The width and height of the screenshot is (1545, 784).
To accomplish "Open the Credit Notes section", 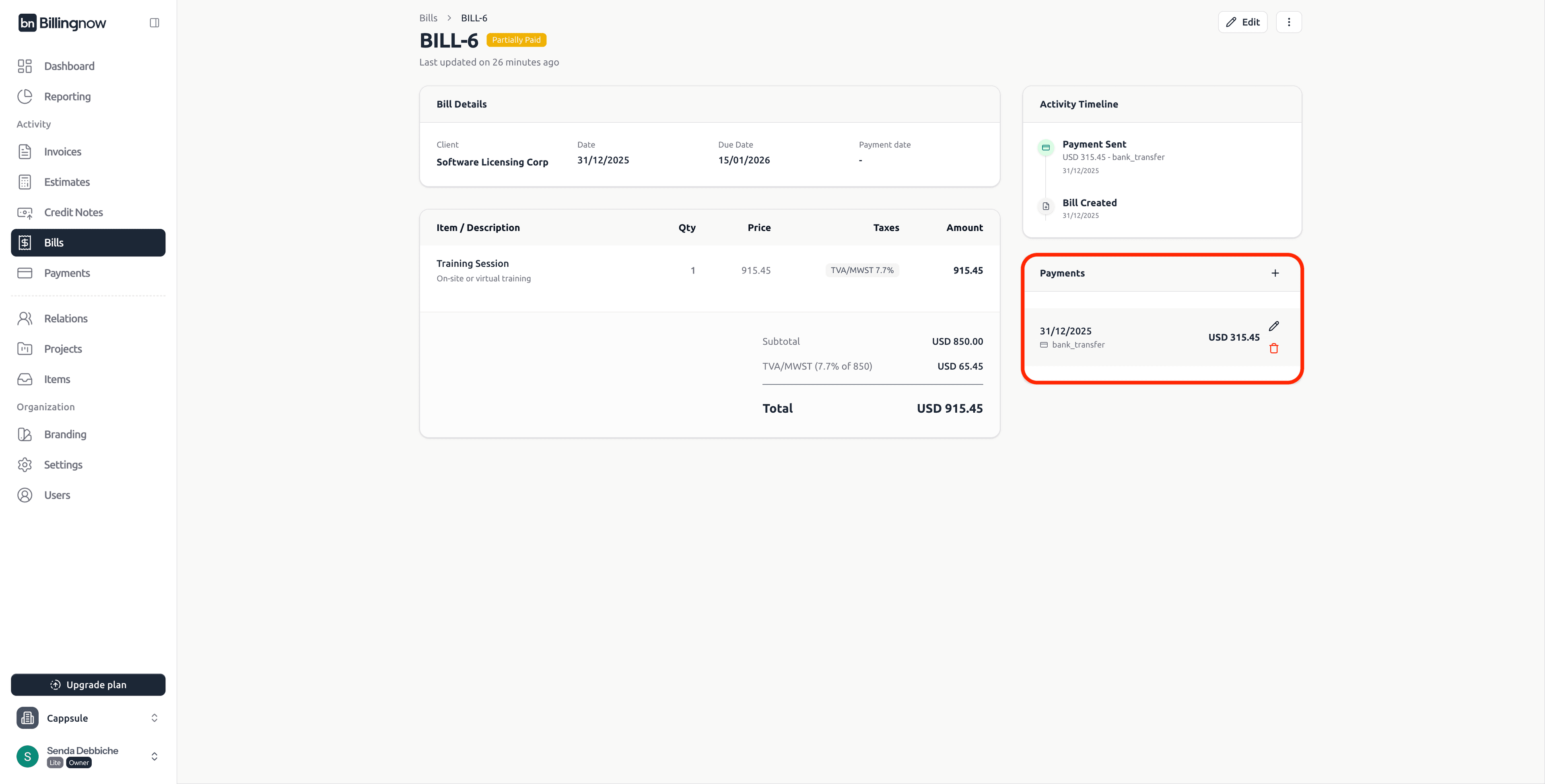I will [73, 212].
